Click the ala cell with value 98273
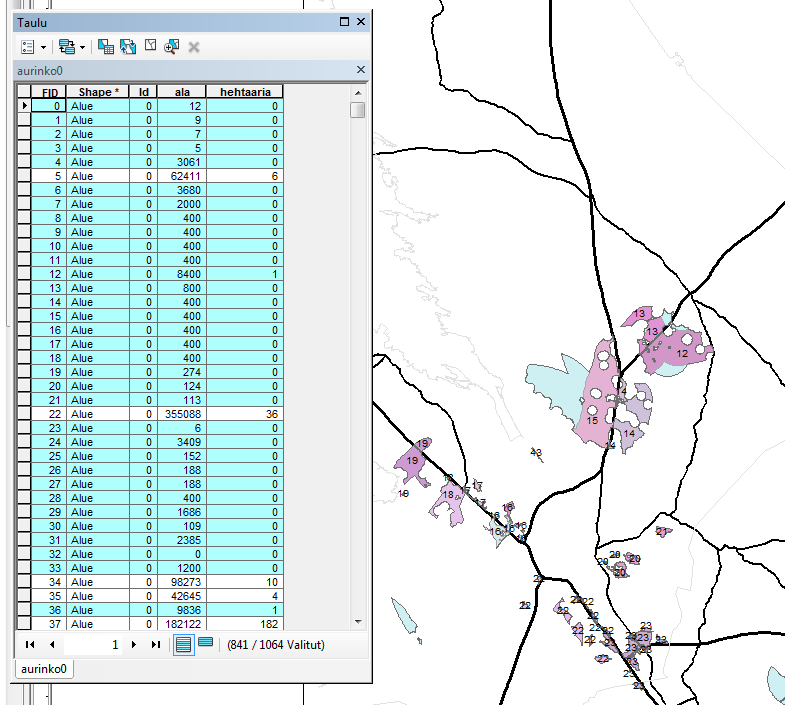Viewport: 785px width, 705px height. pos(182,582)
